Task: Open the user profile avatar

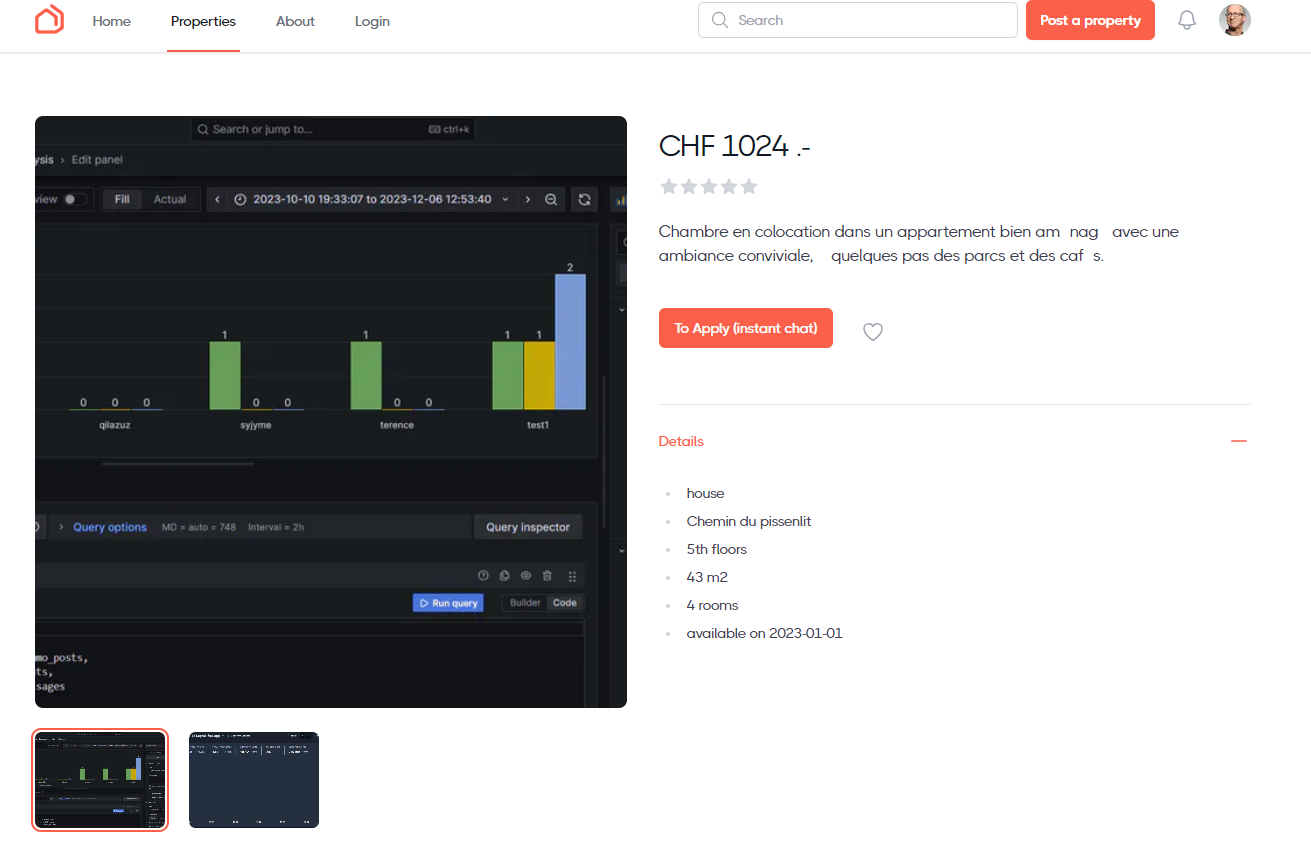Action: point(1235,20)
